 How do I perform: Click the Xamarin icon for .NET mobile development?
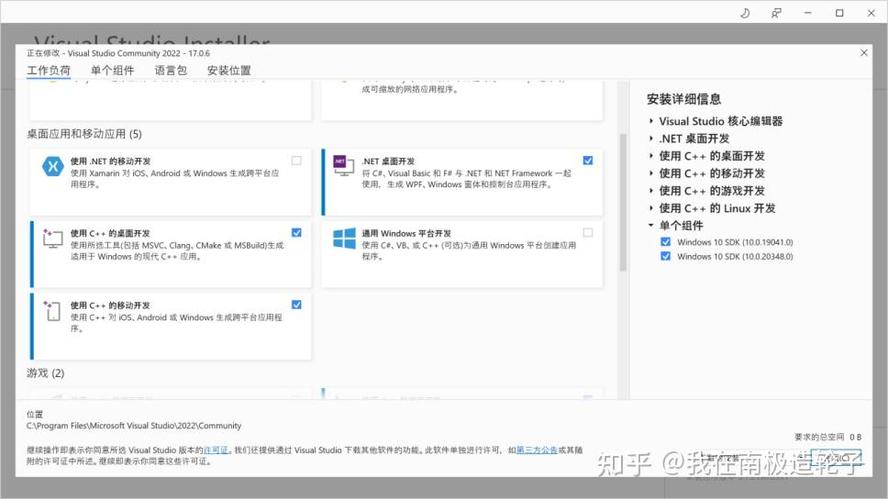click(53, 166)
